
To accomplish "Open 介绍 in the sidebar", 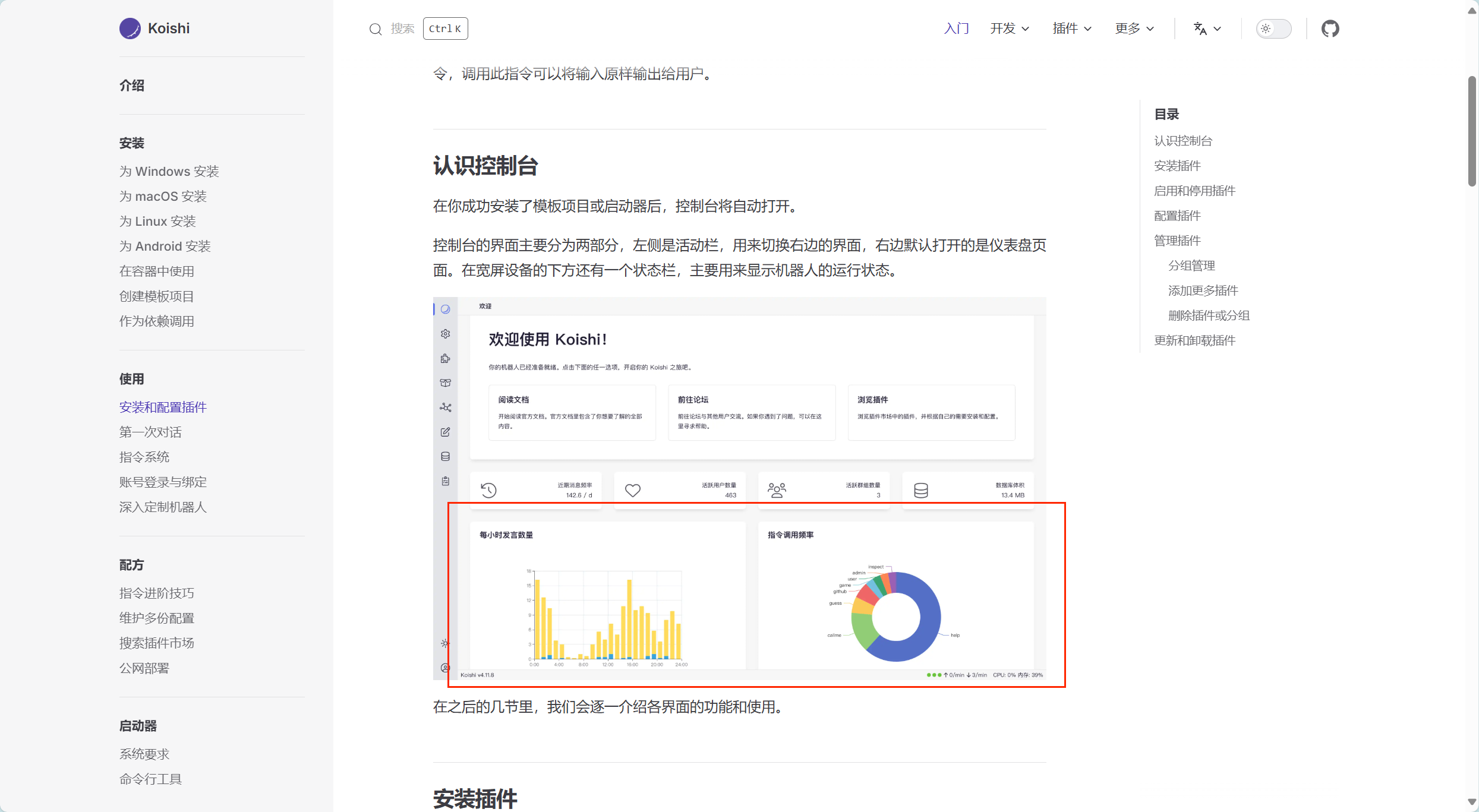I will point(132,86).
